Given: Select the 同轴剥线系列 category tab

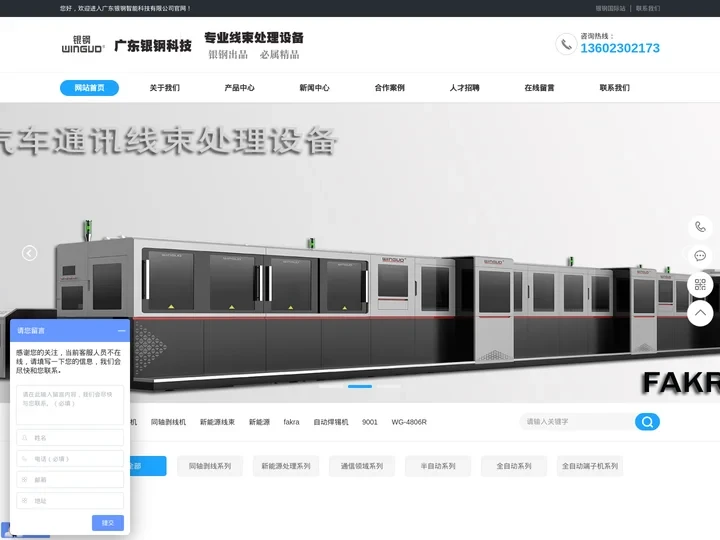Looking at the screenshot, I should 210,466.
